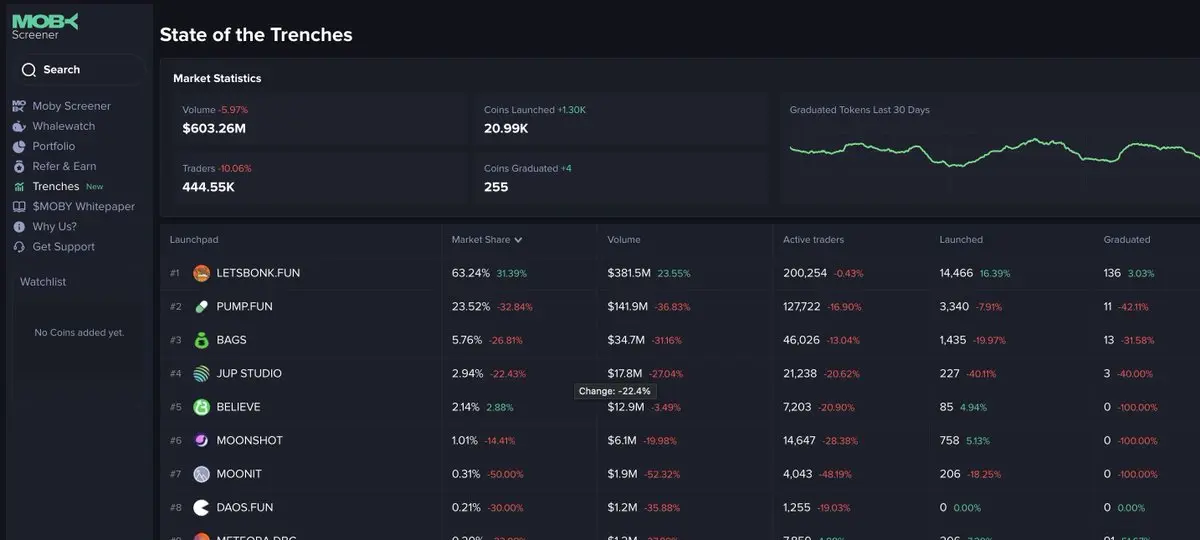Click the 20.99K coins launched value
This screenshot has width=1200, height=540.
click(506, 129)
